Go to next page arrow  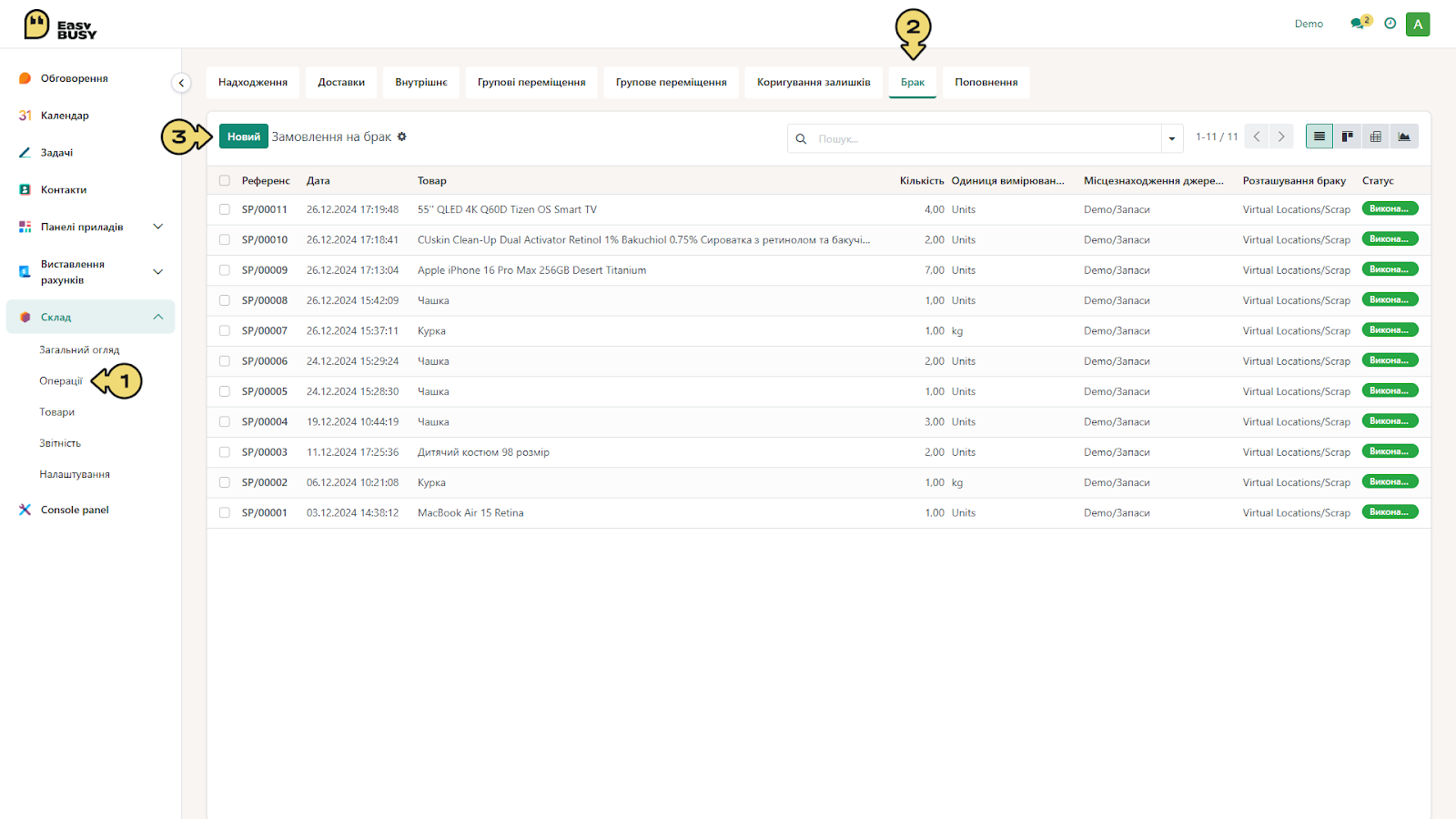(1281, 136)
